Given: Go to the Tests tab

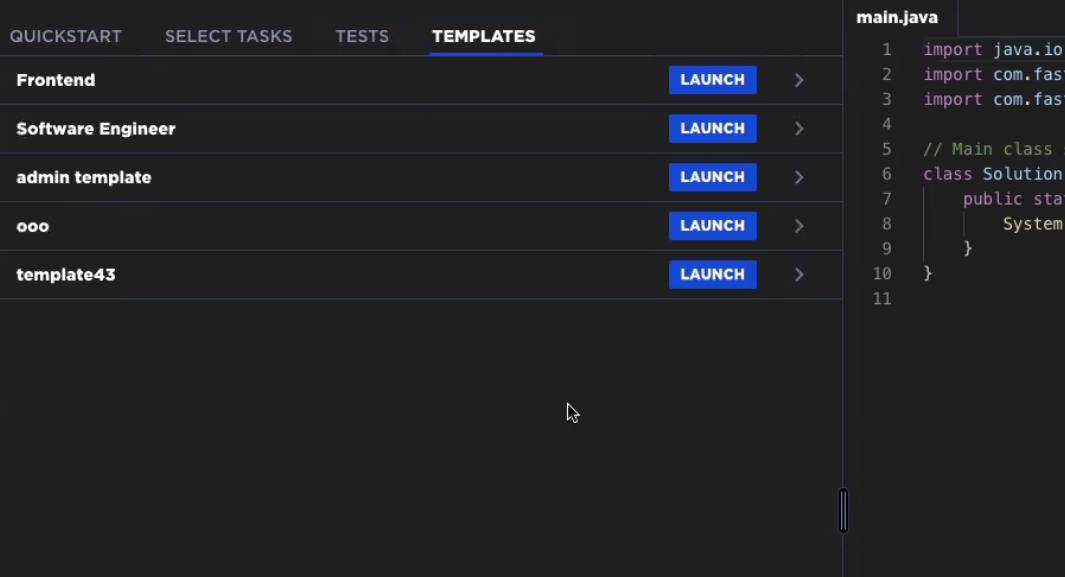Looking at the screenshot, I should 362,37.
